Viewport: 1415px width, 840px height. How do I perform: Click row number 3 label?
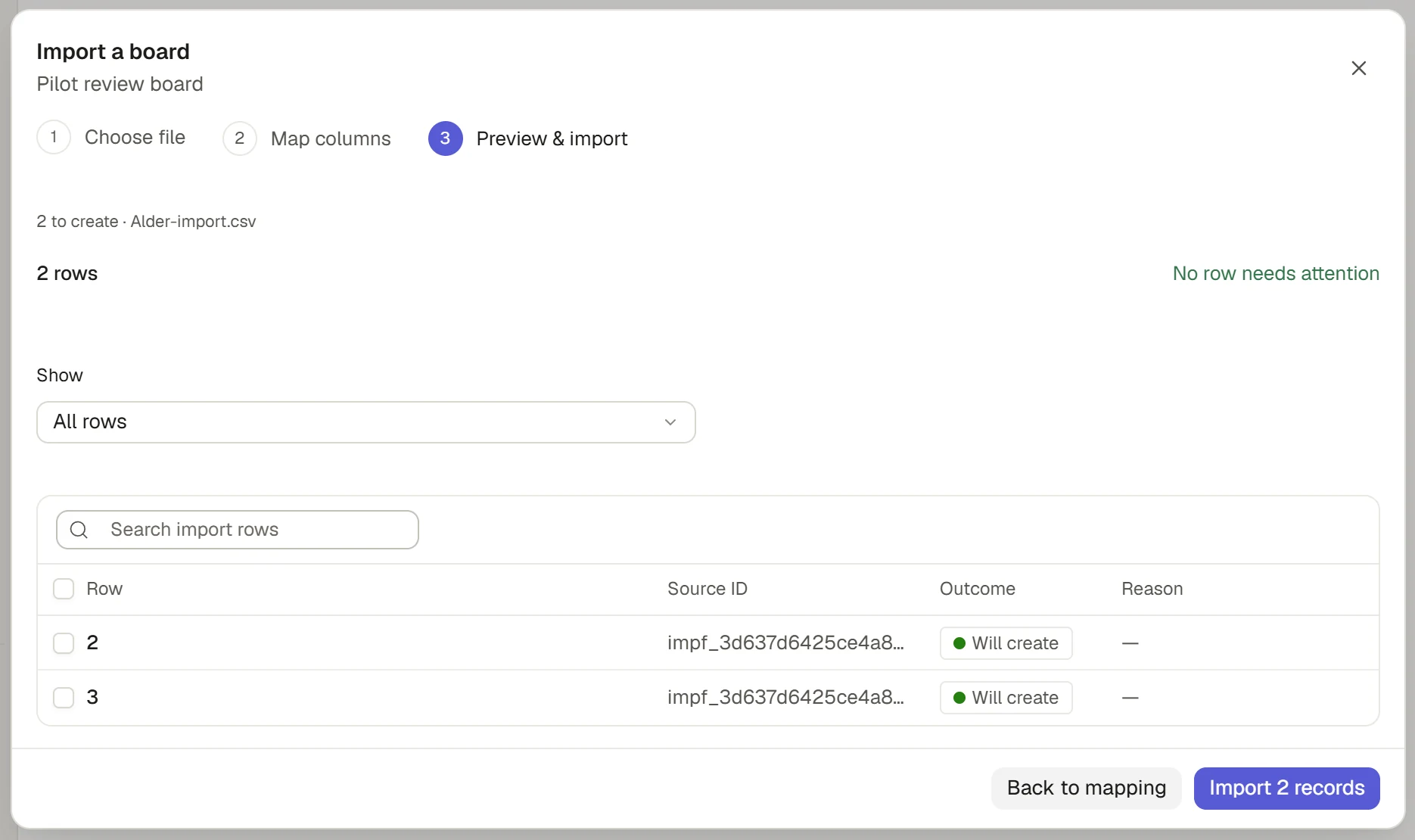tap(92, 698)
